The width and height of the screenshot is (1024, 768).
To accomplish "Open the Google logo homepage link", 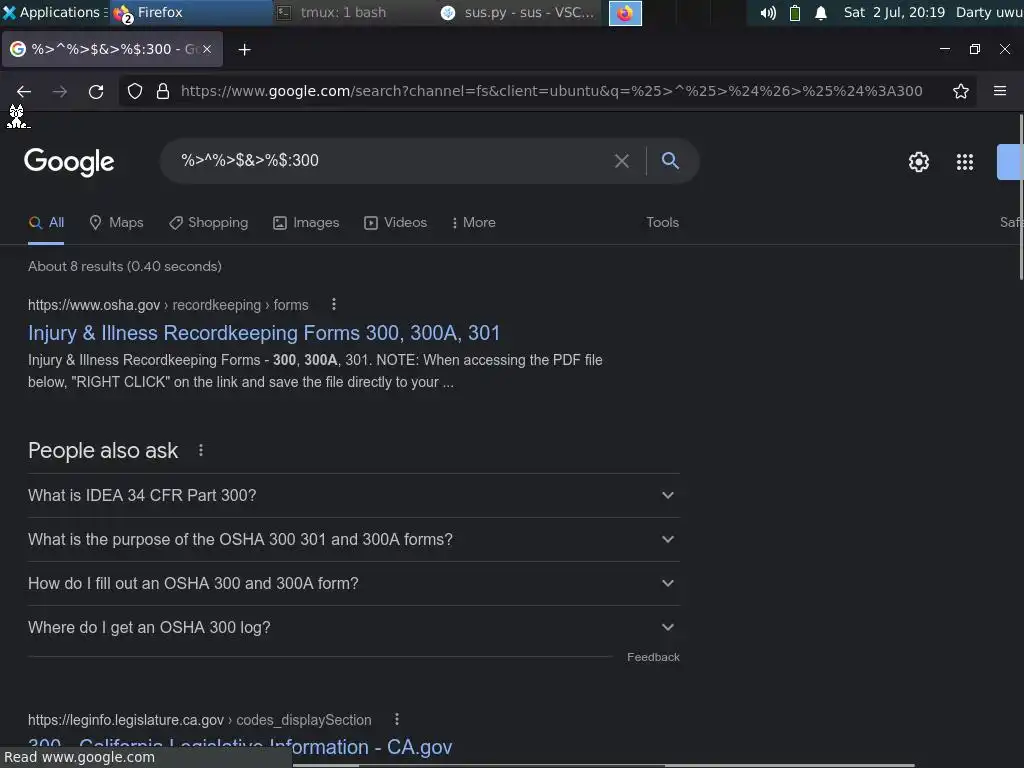I will [69, 162].
